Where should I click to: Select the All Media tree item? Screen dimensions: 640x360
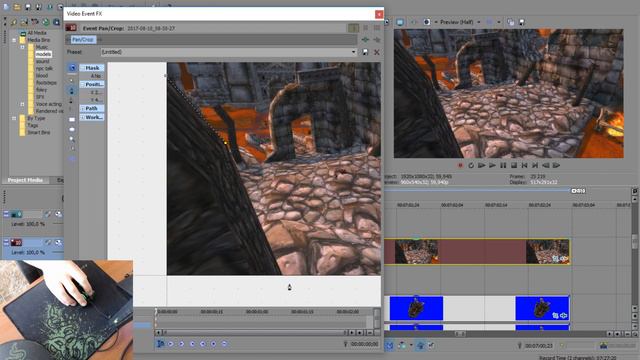(x=37, y=33)
